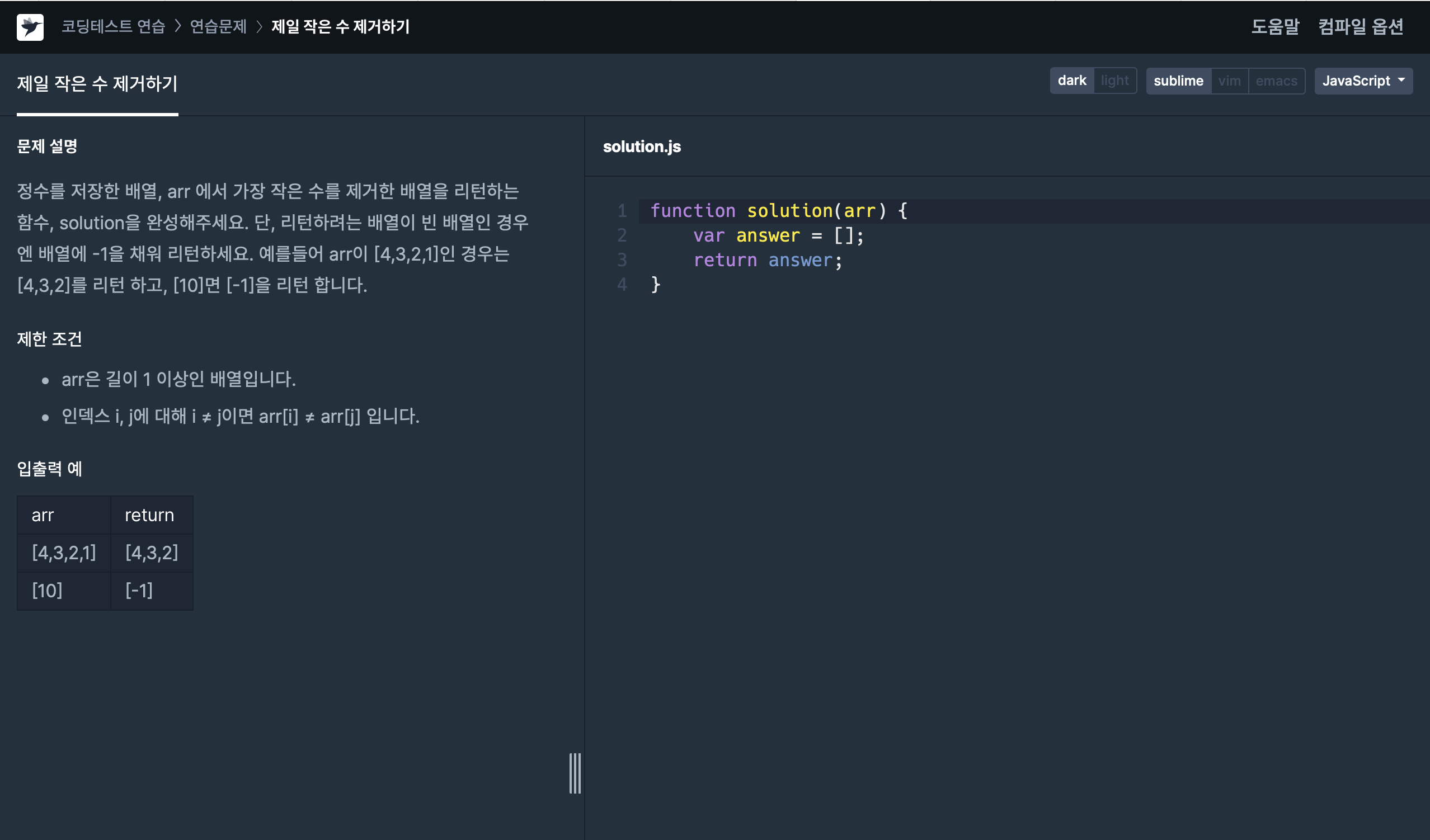The width and height of the screenshot is (1430, 840).
Task: Go to 연습문제 breadcrumb link
Action: [x=218, y=27]
